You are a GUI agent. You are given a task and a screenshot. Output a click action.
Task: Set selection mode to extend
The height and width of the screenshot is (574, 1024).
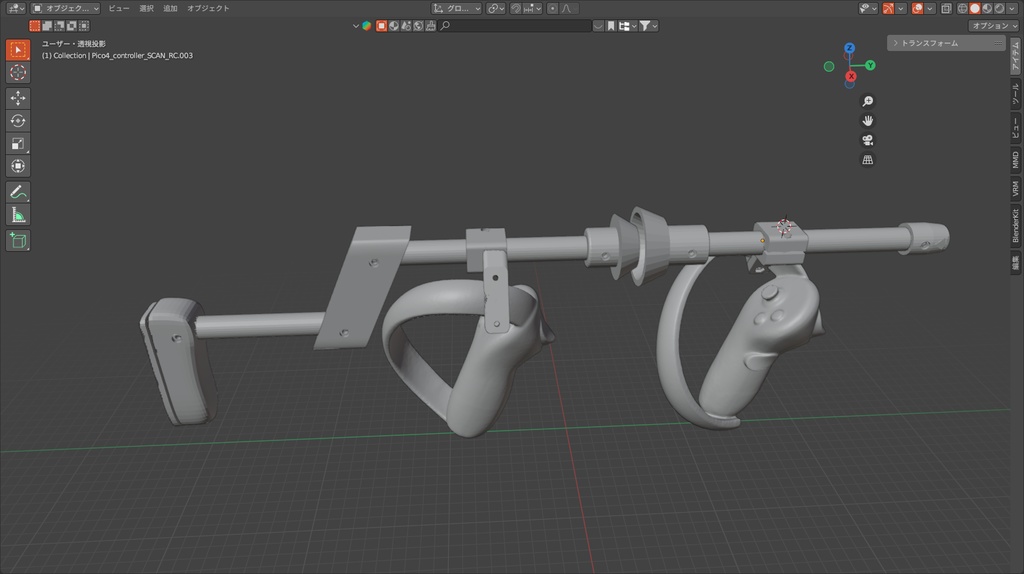click(47, 25)
